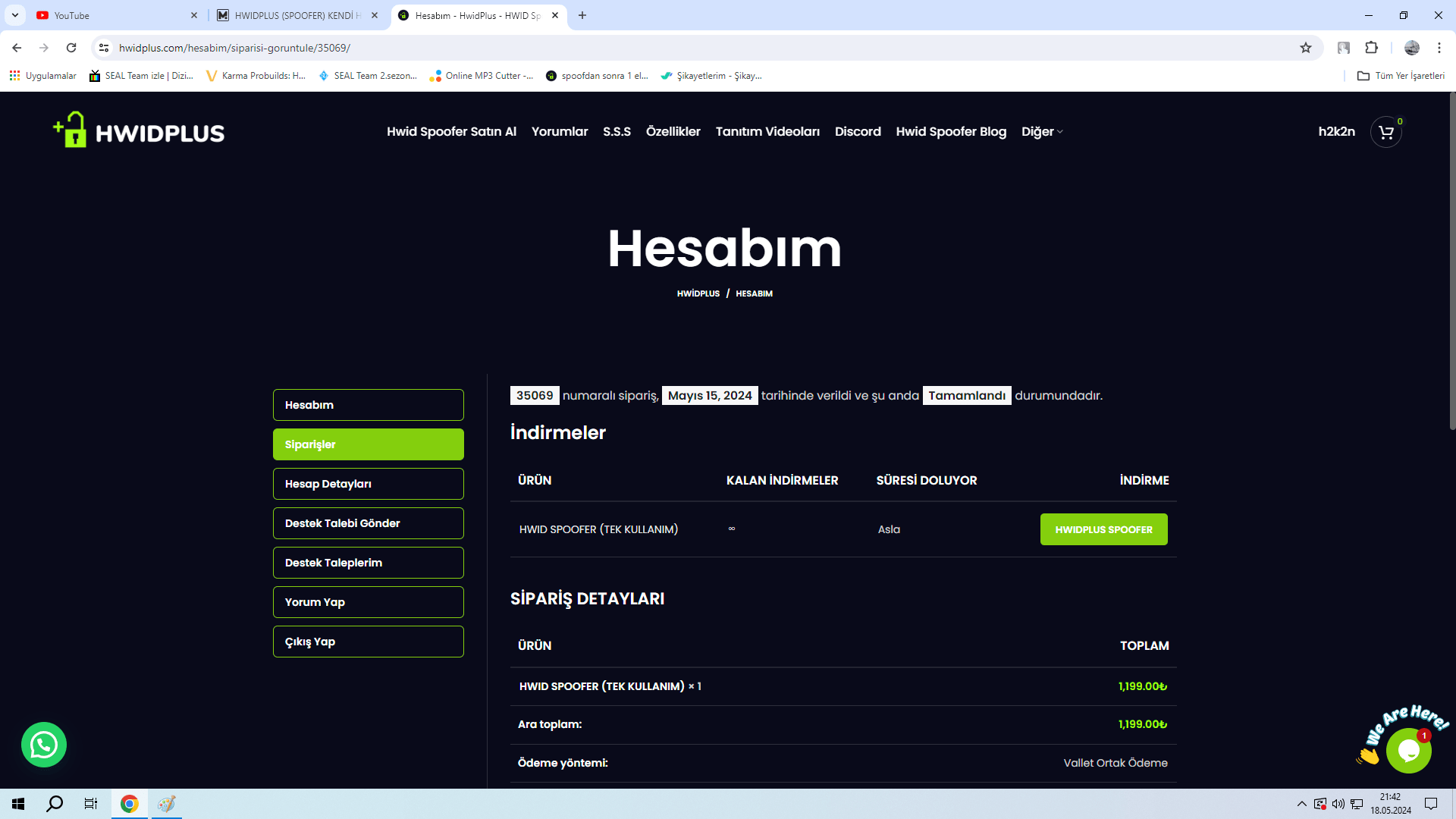
Task: Open the Online MP3 Cutter bookmark
Action: (481, 76)
